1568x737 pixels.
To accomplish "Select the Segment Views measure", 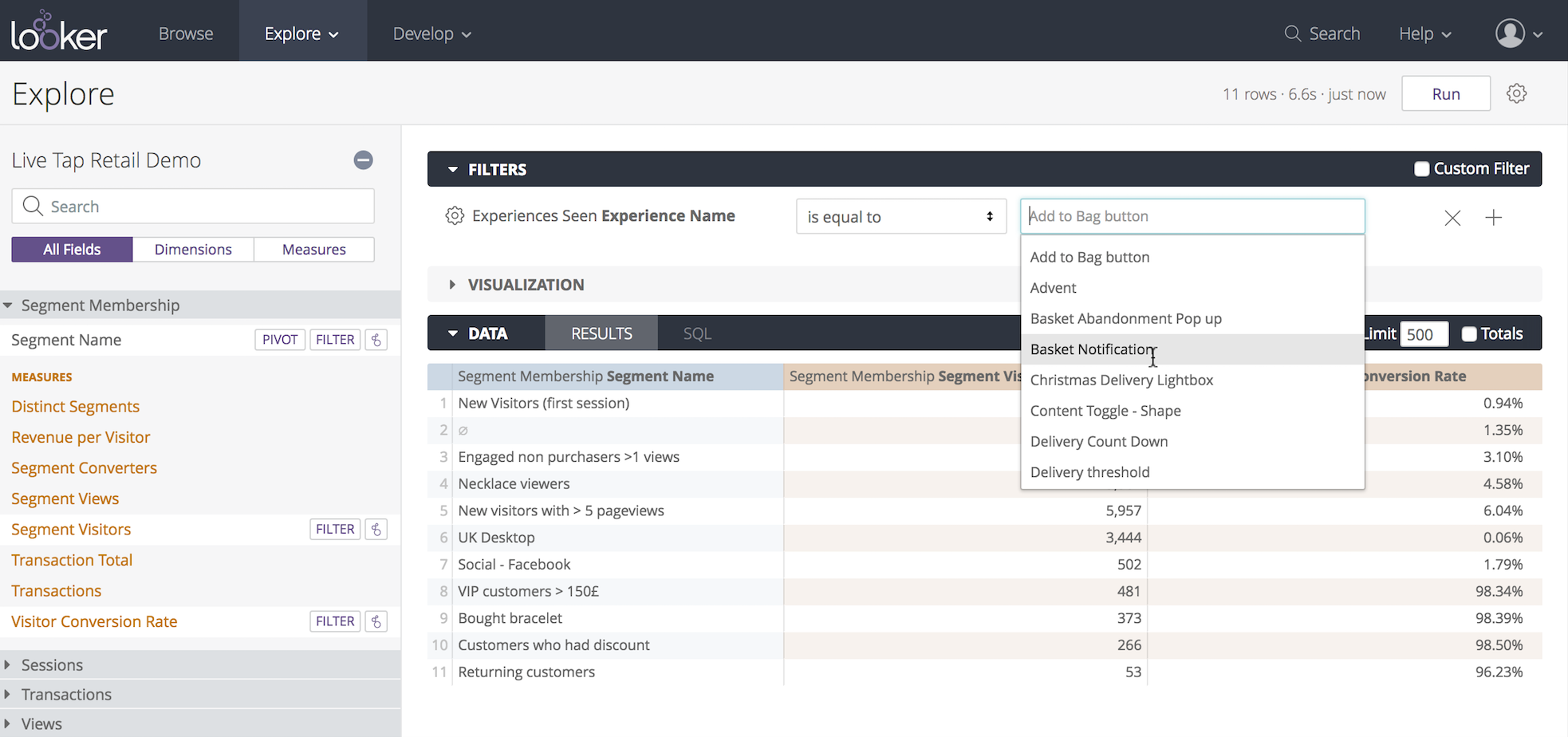I will 65,499.
